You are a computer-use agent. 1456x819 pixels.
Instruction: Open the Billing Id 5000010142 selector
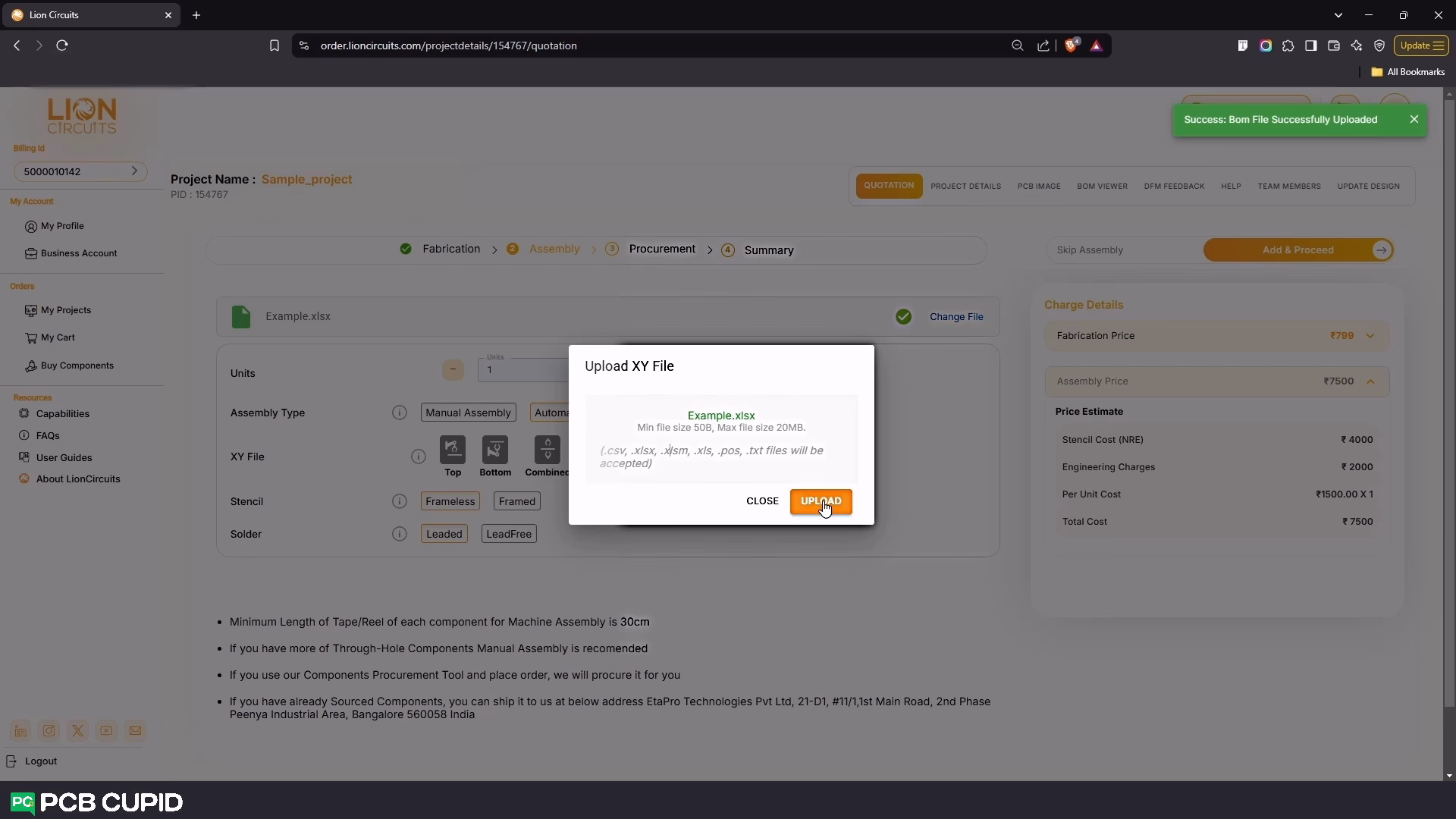click(x=80, y=171)
